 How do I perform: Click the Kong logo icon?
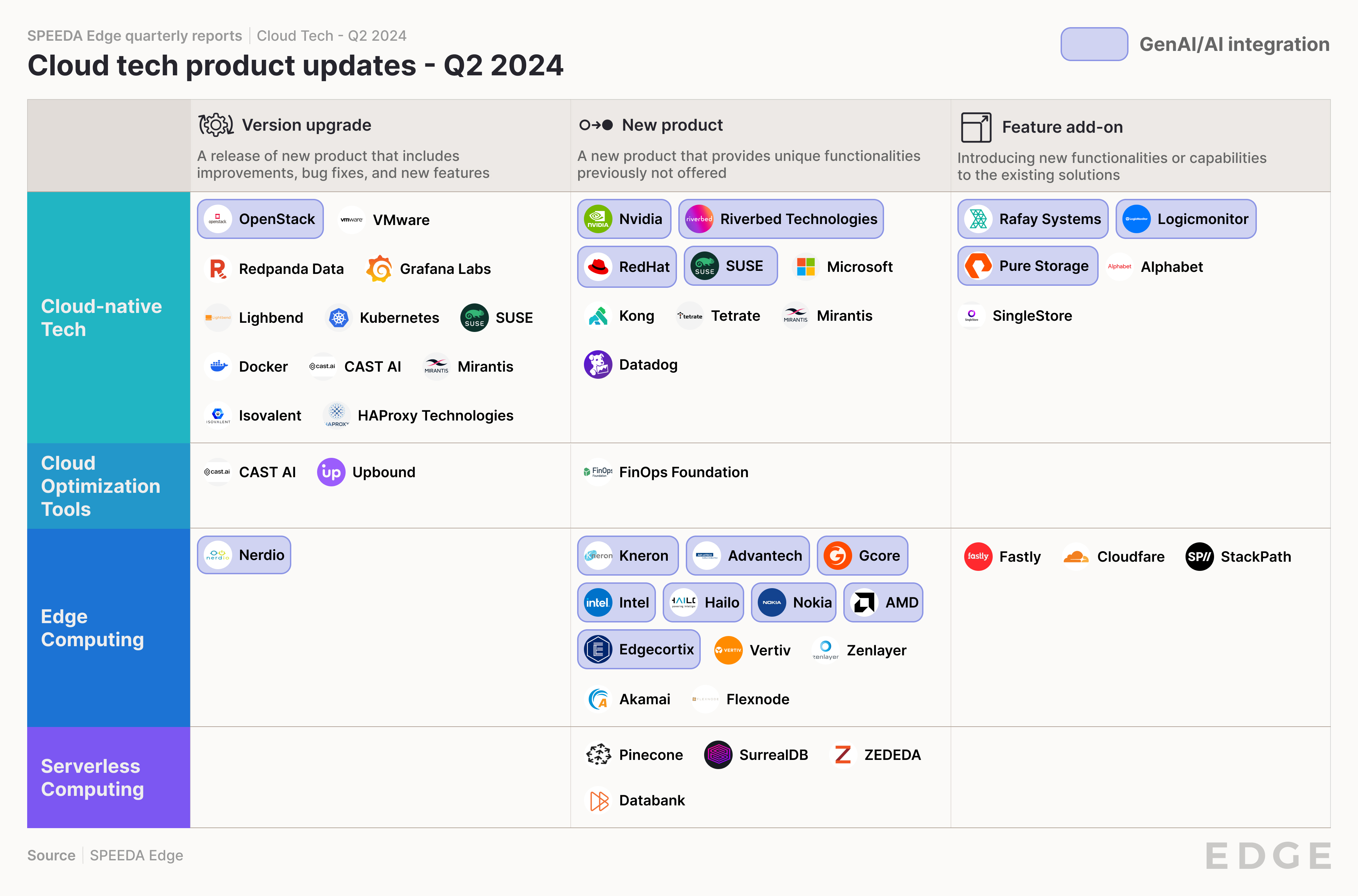[598, 316]
